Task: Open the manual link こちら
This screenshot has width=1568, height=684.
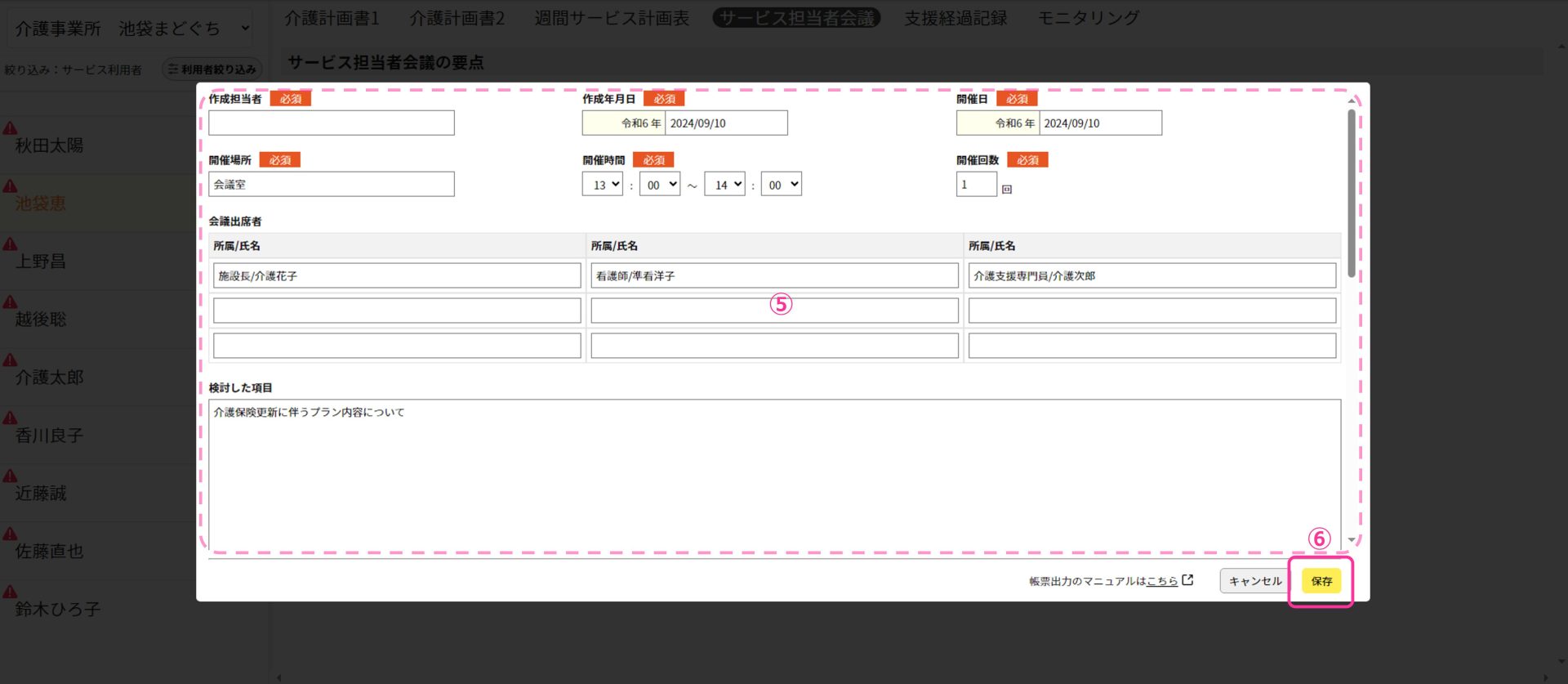Action: coord(1161,581)
